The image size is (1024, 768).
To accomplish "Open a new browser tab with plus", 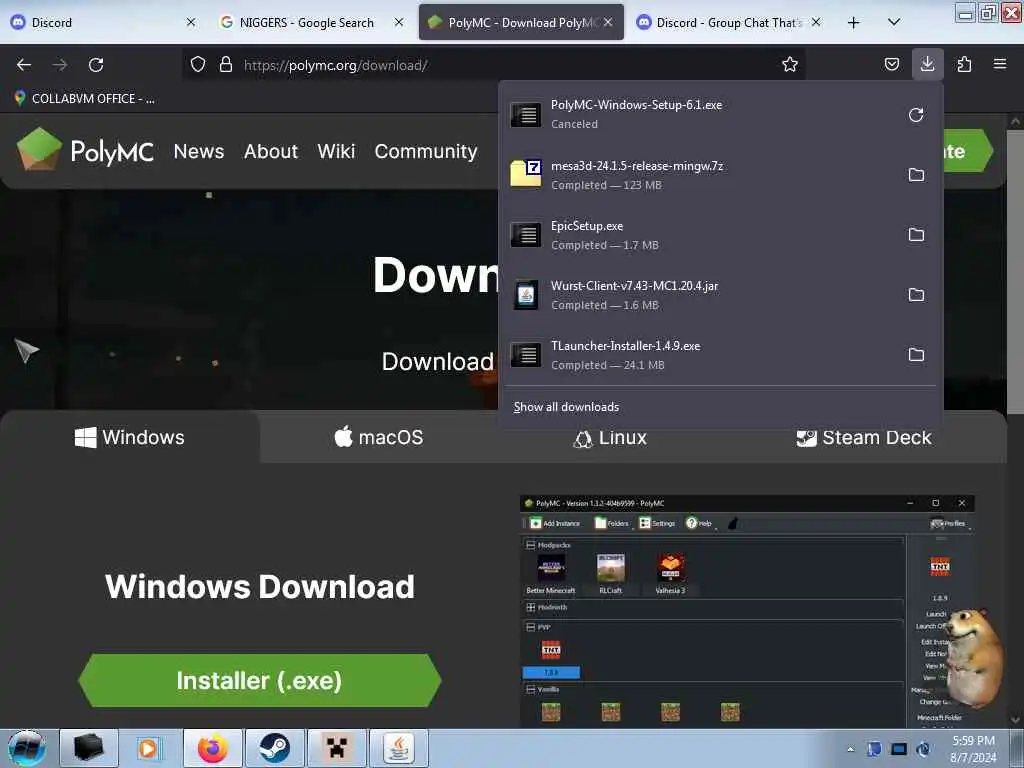I will (x=853, y=22).
